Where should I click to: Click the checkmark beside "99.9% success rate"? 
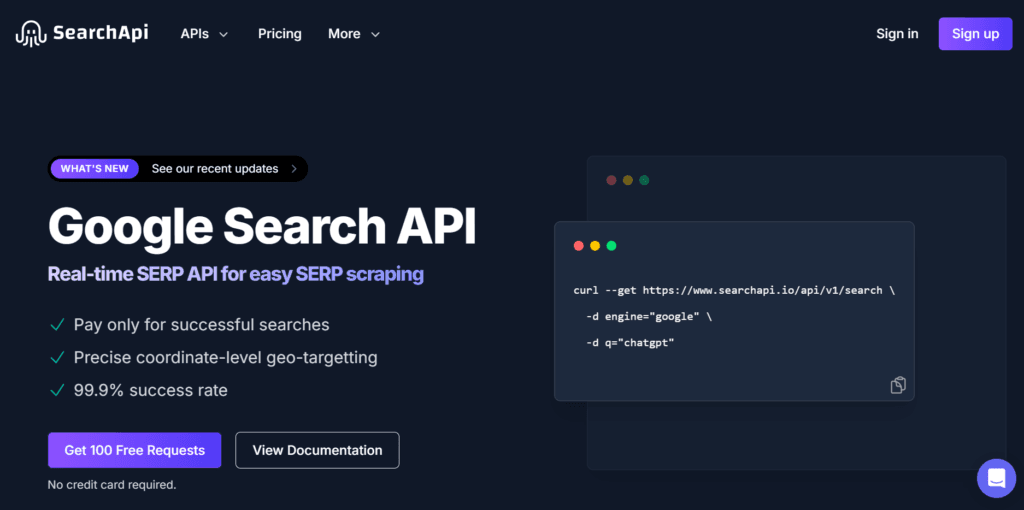(x=57, y=390)
